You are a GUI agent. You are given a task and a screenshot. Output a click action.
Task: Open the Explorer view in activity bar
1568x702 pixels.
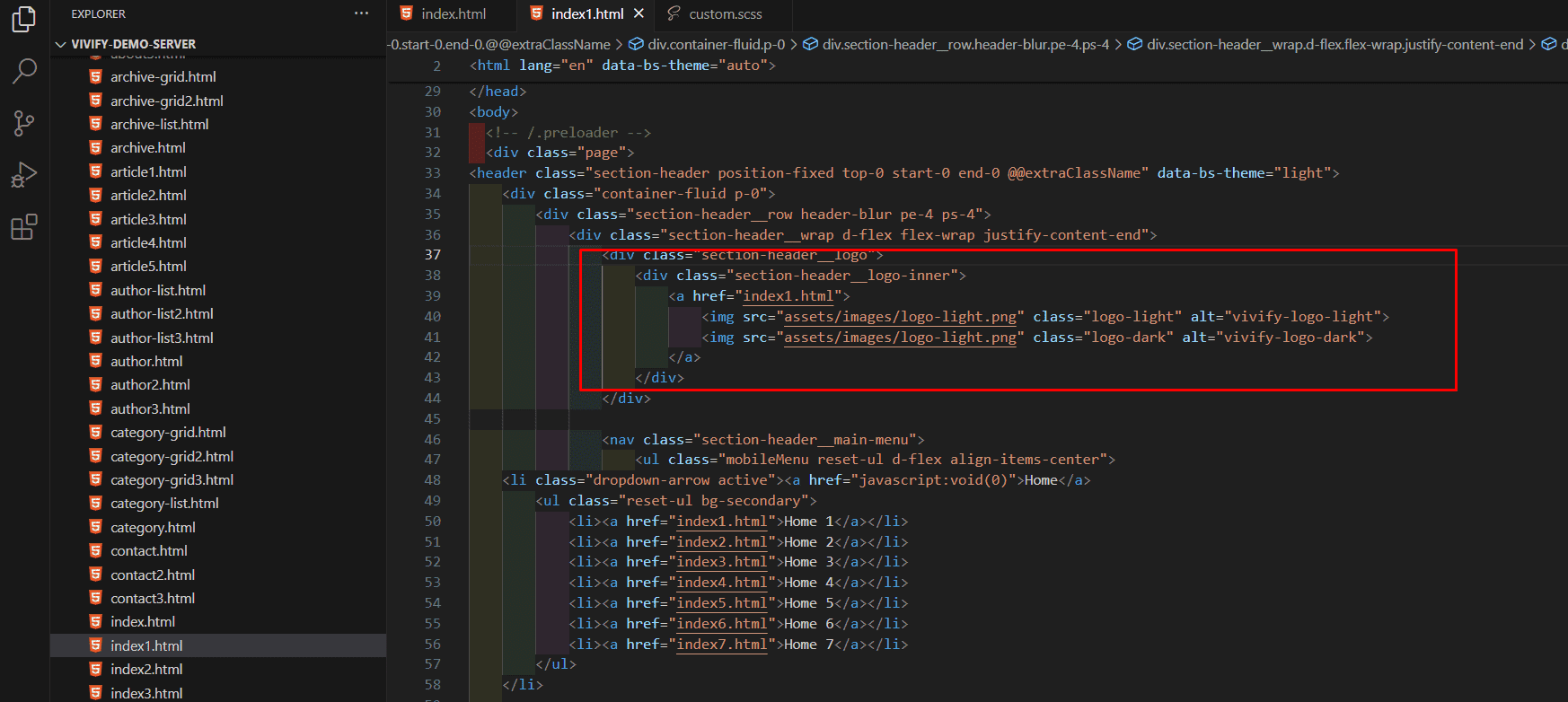pos(24,20)
